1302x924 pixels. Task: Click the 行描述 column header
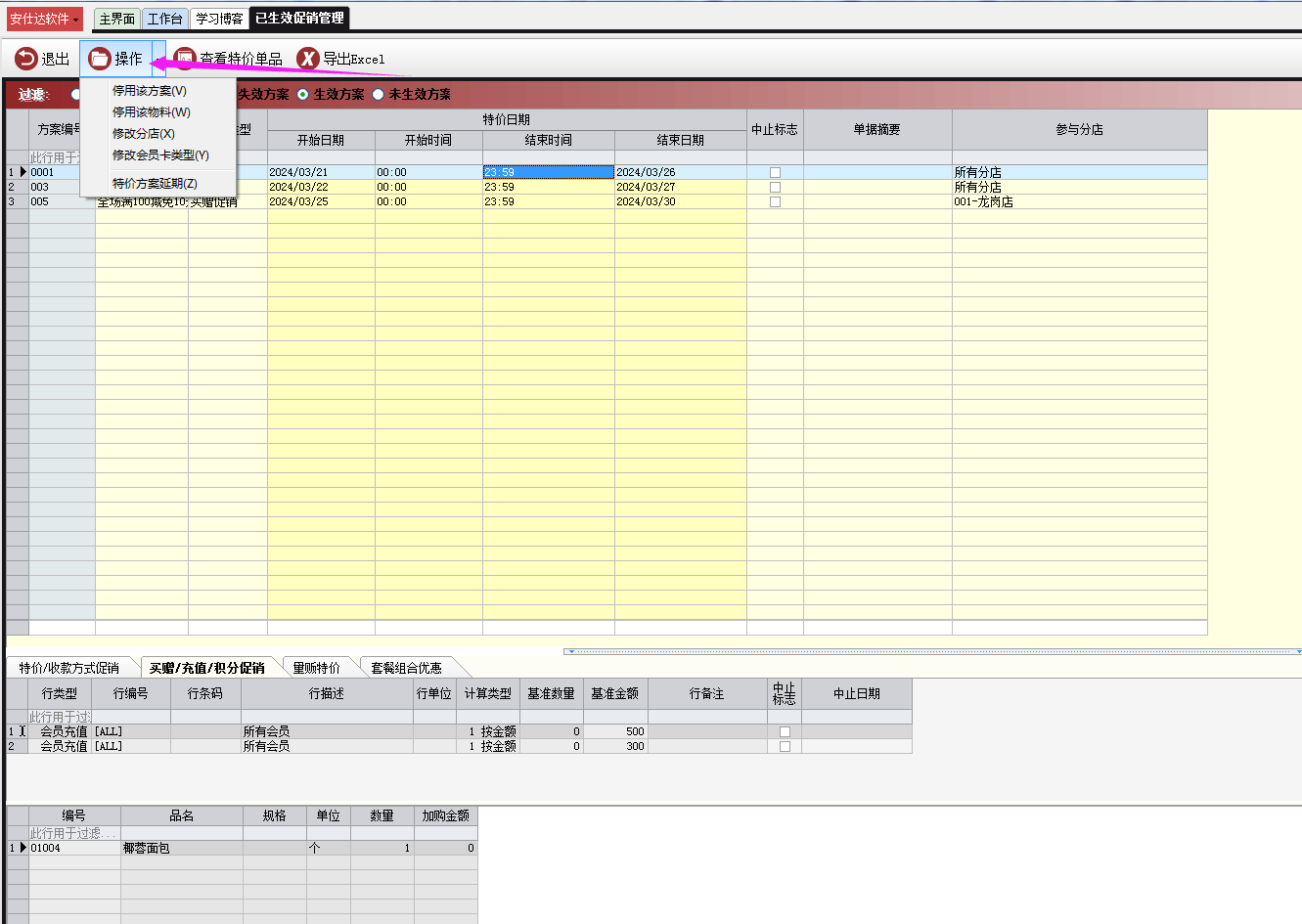(x=327, y=693)
